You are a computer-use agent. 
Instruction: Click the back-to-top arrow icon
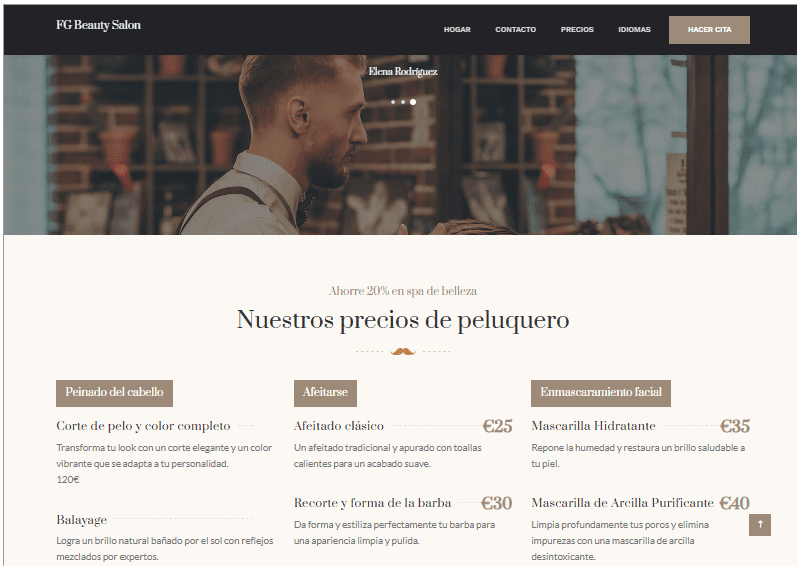(x=759, y=524)
